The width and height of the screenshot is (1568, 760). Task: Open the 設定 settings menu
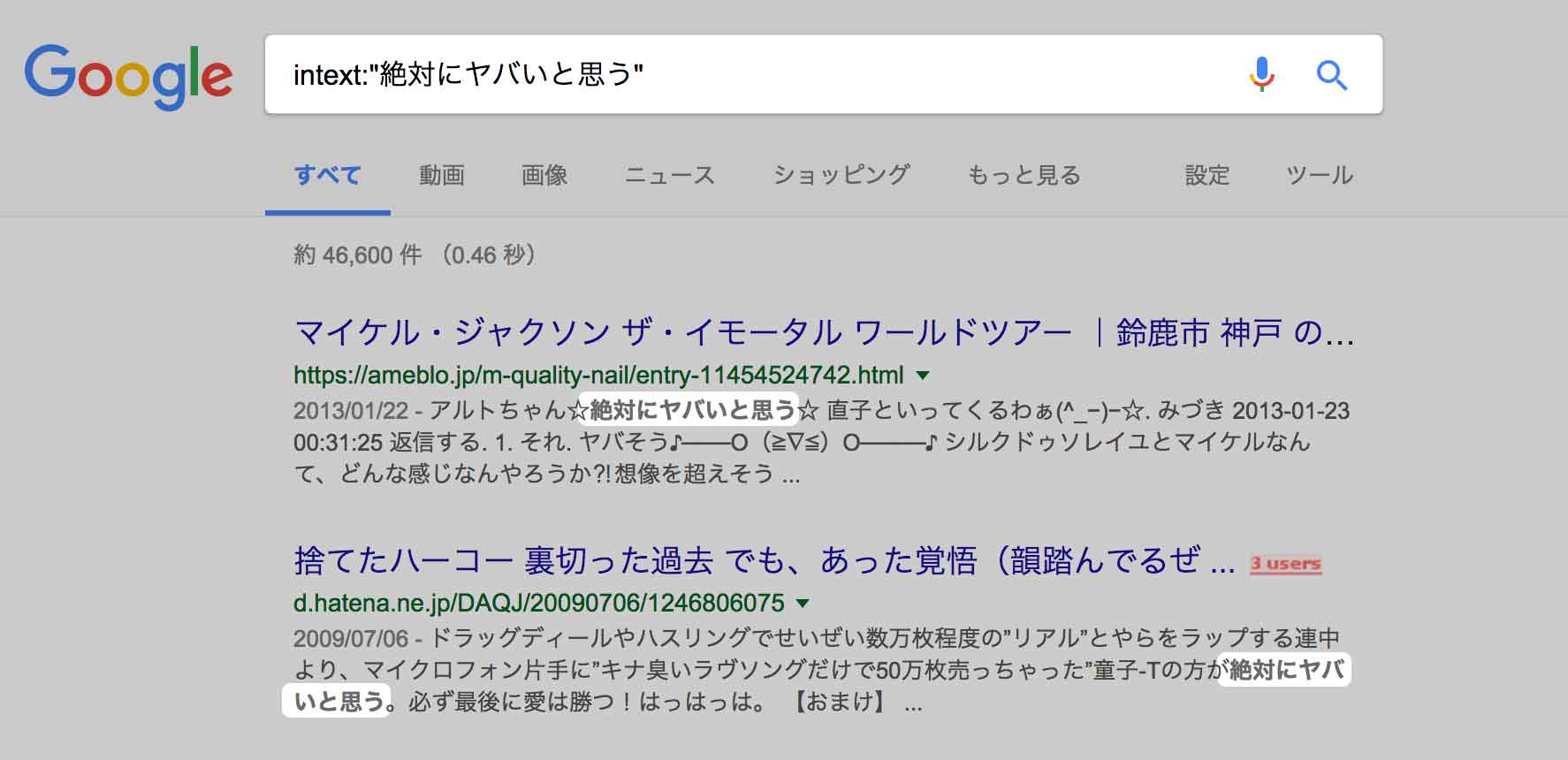pyautogui.click(x=1207, y=175)
